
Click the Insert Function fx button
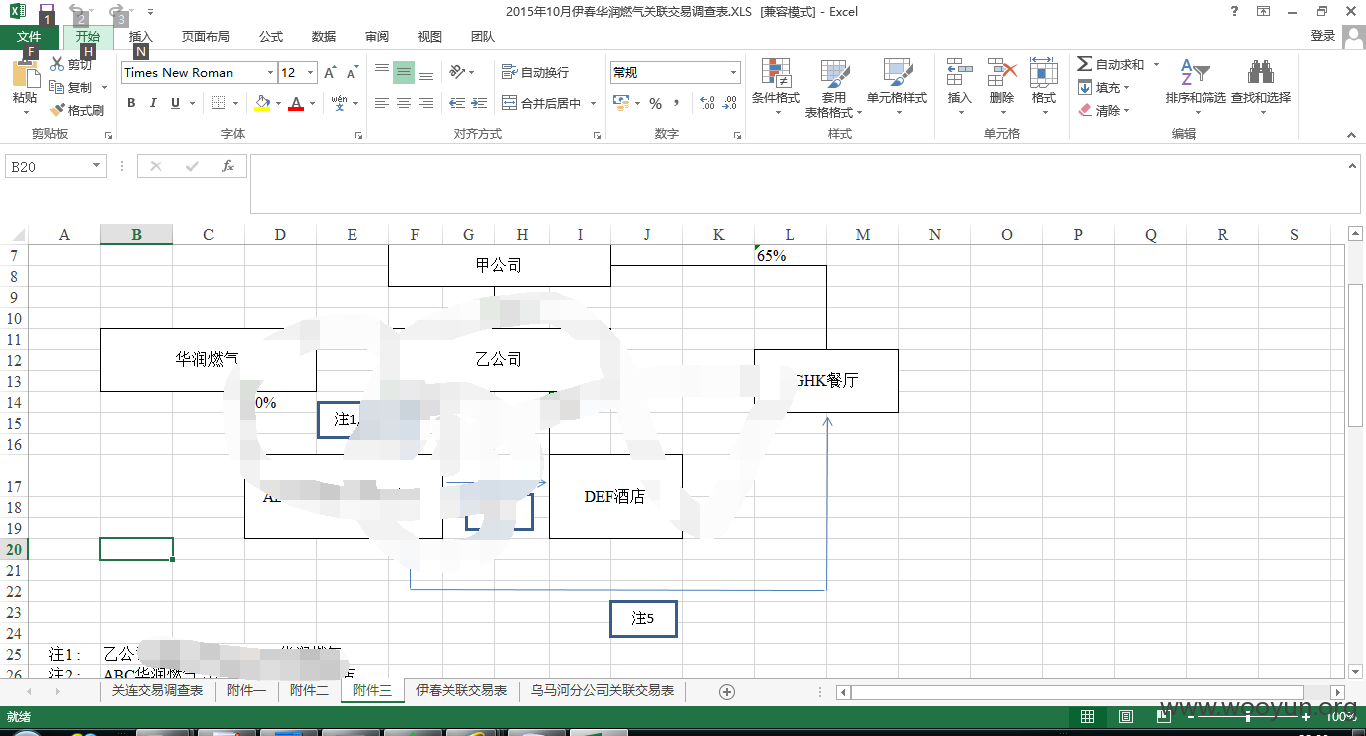(228, 166)
